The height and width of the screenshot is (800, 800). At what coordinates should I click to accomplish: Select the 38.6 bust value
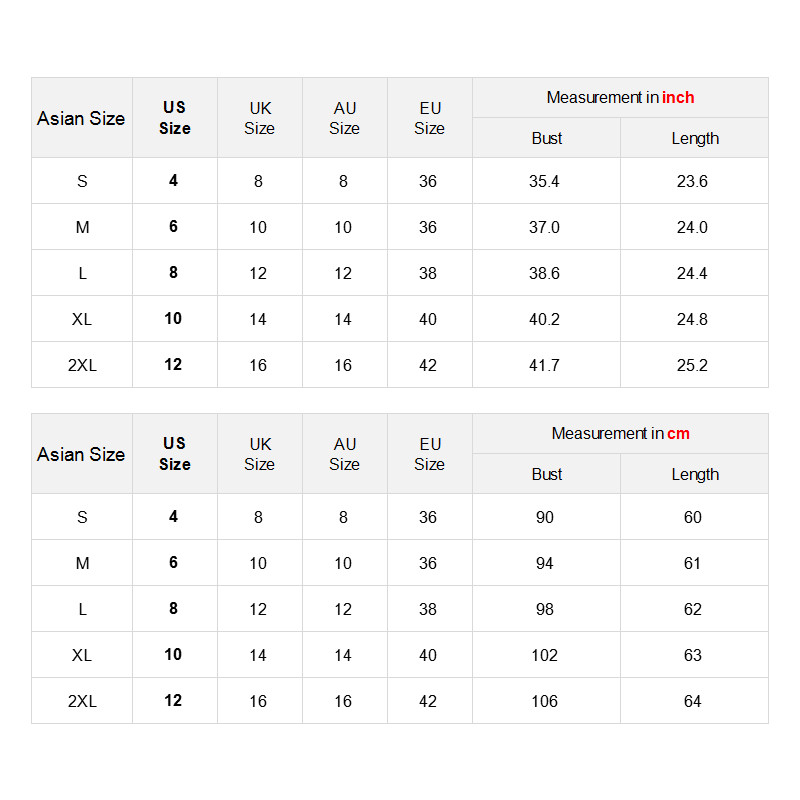click(544, 273)
